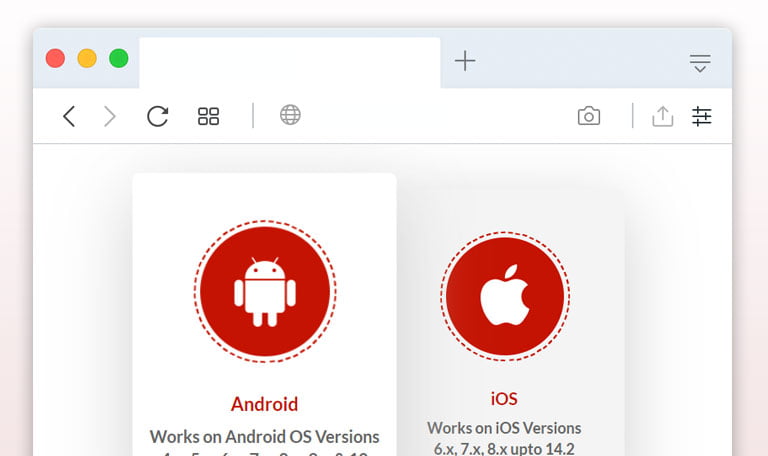This screenshot has height=456, width=768.
Task: Reload the page with the refresh icon
Action: [158, 117]
